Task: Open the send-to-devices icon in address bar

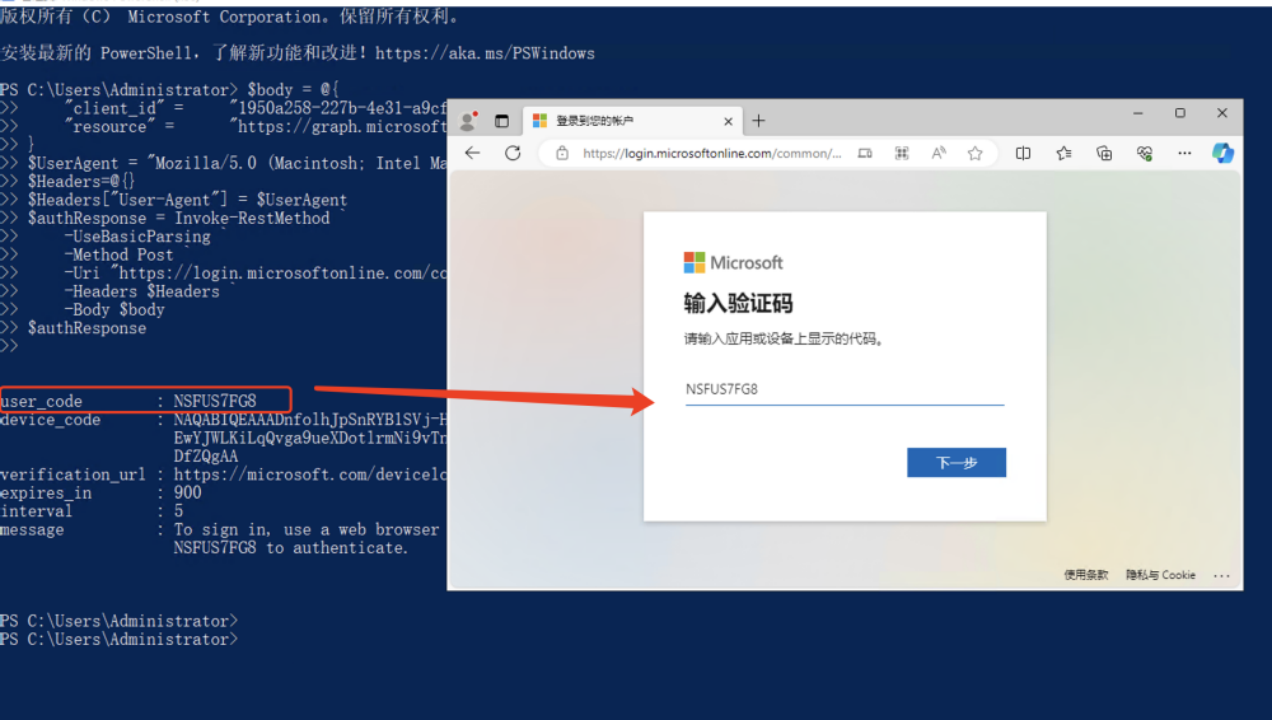Action: (x=865, y=153)
